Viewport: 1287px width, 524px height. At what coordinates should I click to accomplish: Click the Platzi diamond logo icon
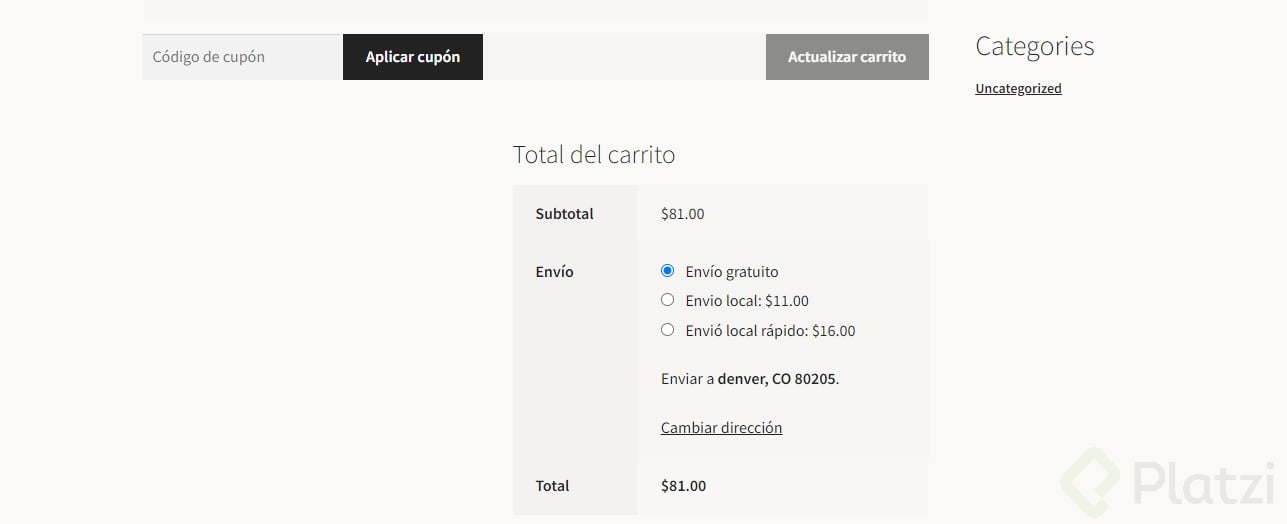point(1093,485)
